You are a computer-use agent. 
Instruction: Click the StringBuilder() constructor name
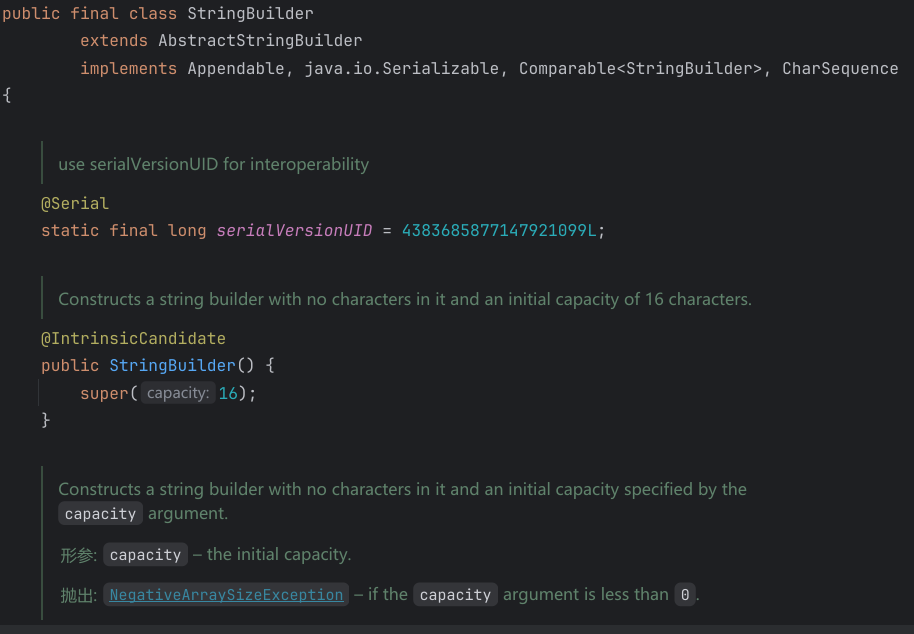click(172, 366)
